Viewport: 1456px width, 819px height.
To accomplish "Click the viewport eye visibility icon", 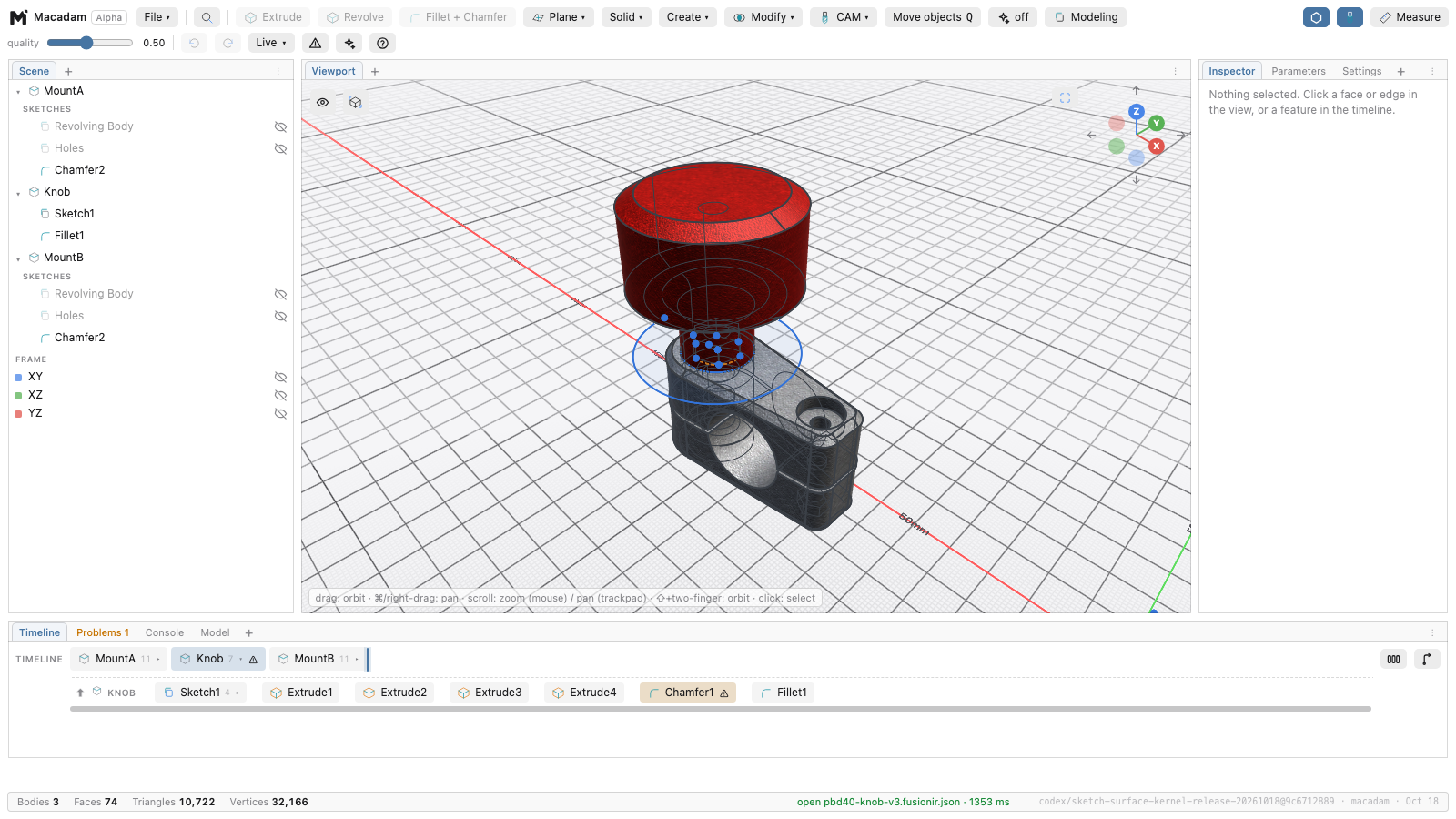I will point(322,103).
